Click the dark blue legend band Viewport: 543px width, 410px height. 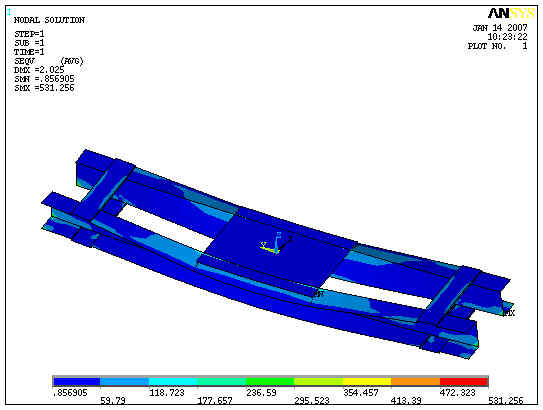[77, 382]
